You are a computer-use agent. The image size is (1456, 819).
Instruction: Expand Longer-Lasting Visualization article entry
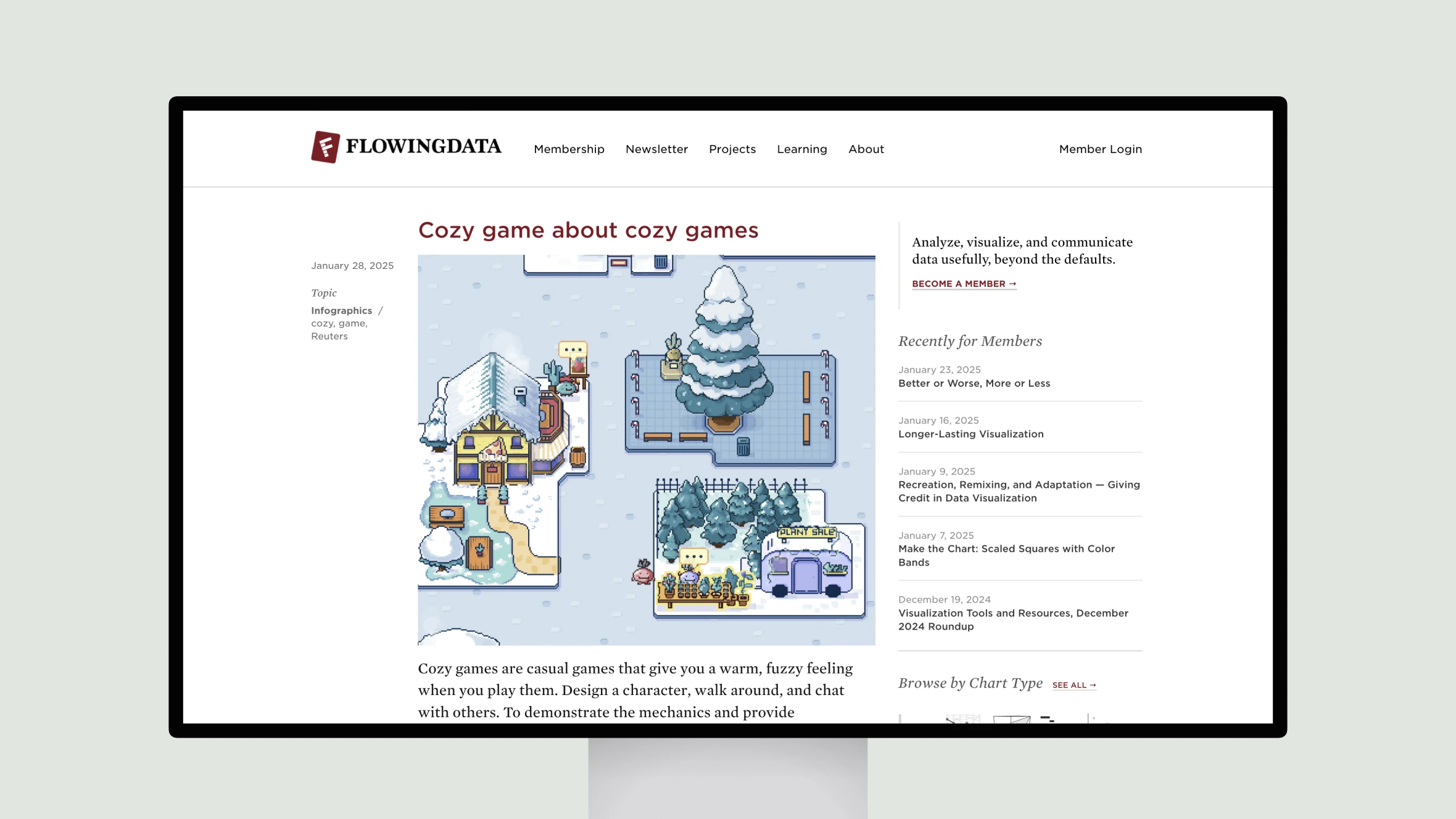pos(970,433)
